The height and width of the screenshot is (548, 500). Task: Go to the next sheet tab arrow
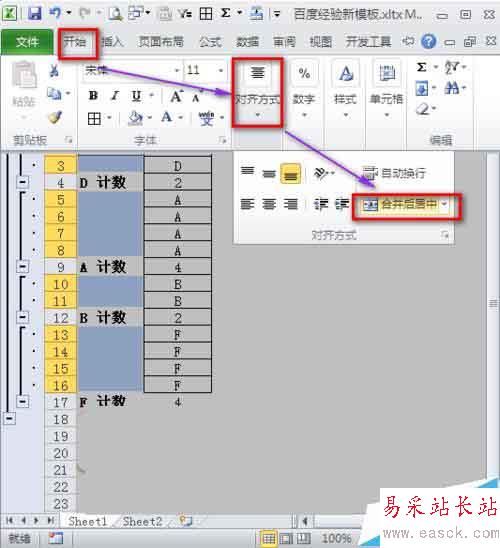(36, 521)
